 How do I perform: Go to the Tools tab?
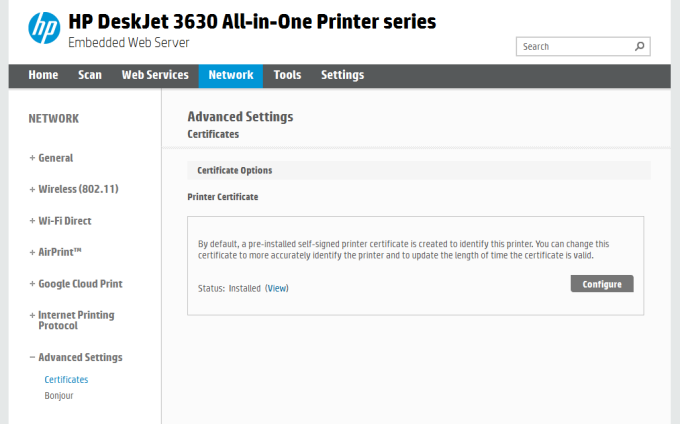tap(287, 75)
